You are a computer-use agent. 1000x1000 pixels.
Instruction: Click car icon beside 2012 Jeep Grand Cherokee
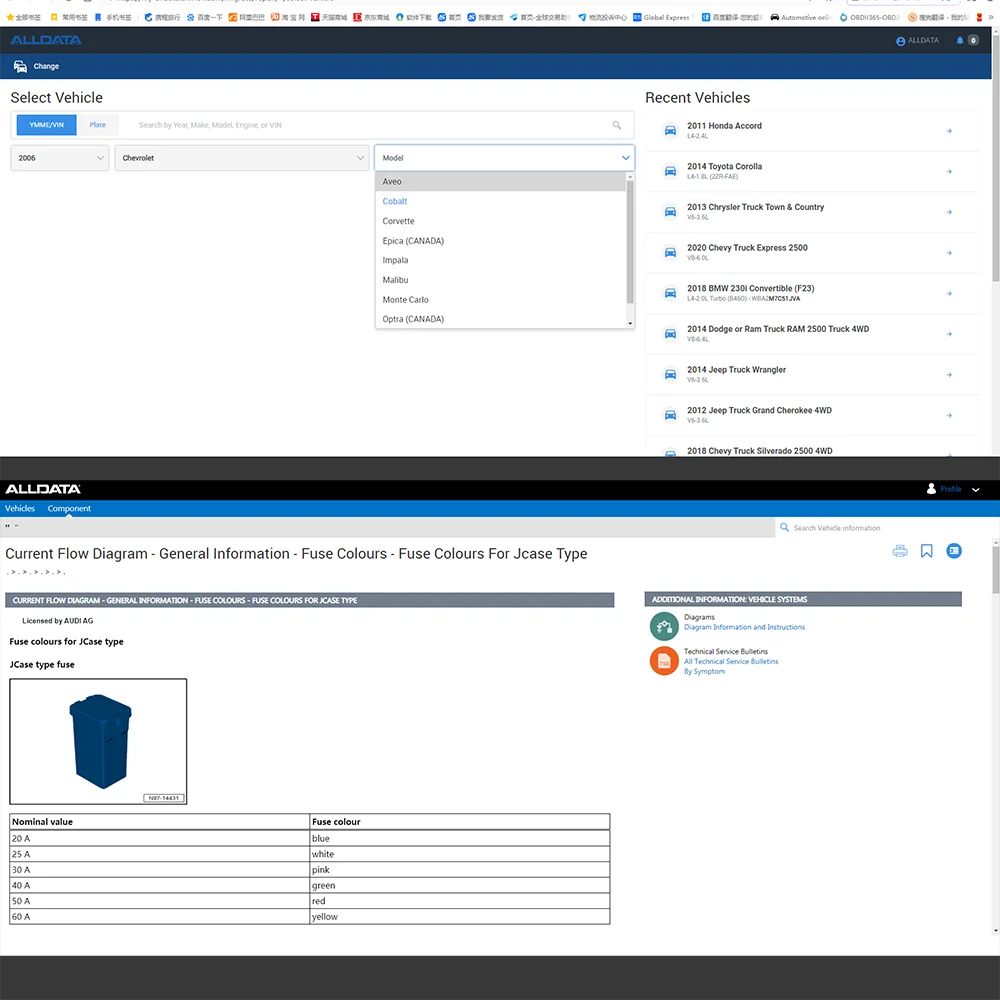point(670,415)
